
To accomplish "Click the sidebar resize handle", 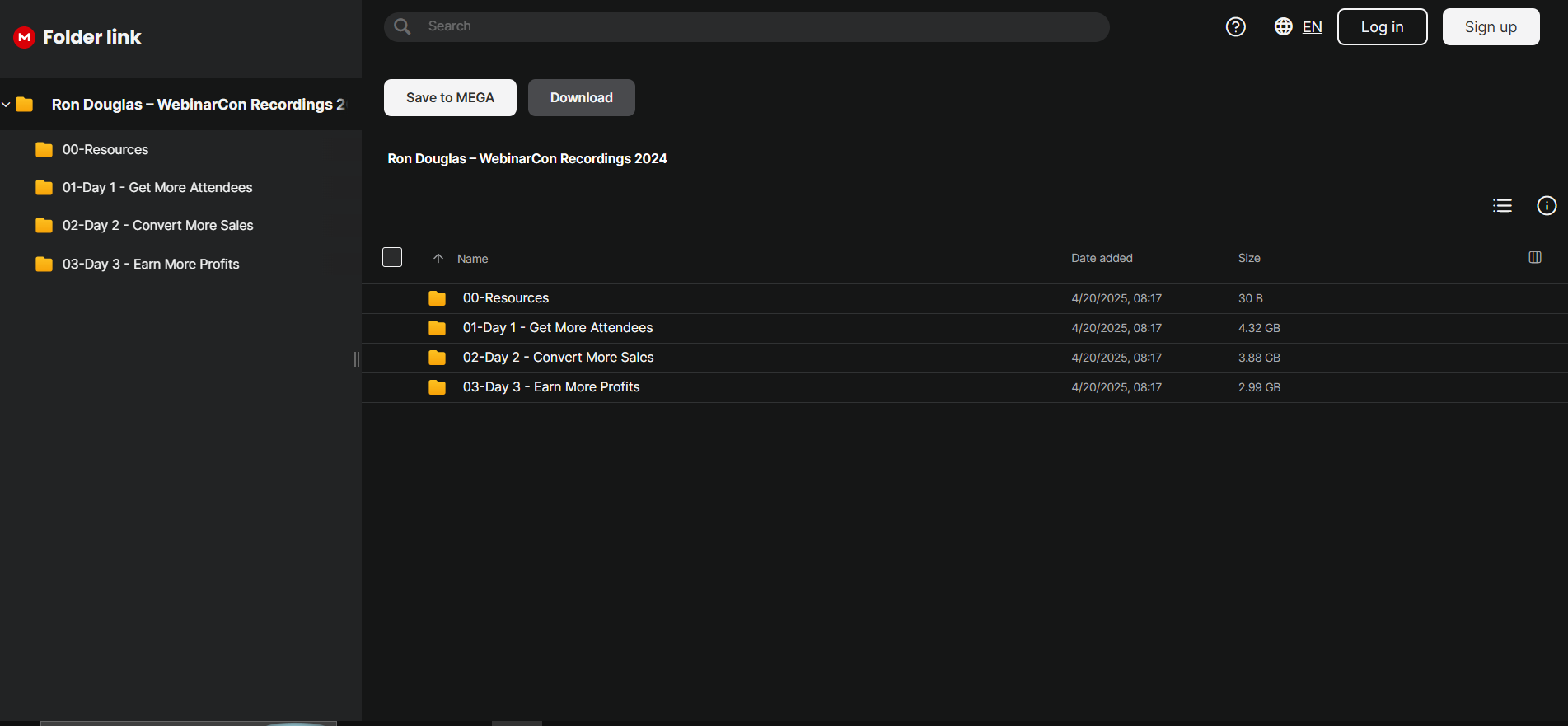I will click(357, 358).
